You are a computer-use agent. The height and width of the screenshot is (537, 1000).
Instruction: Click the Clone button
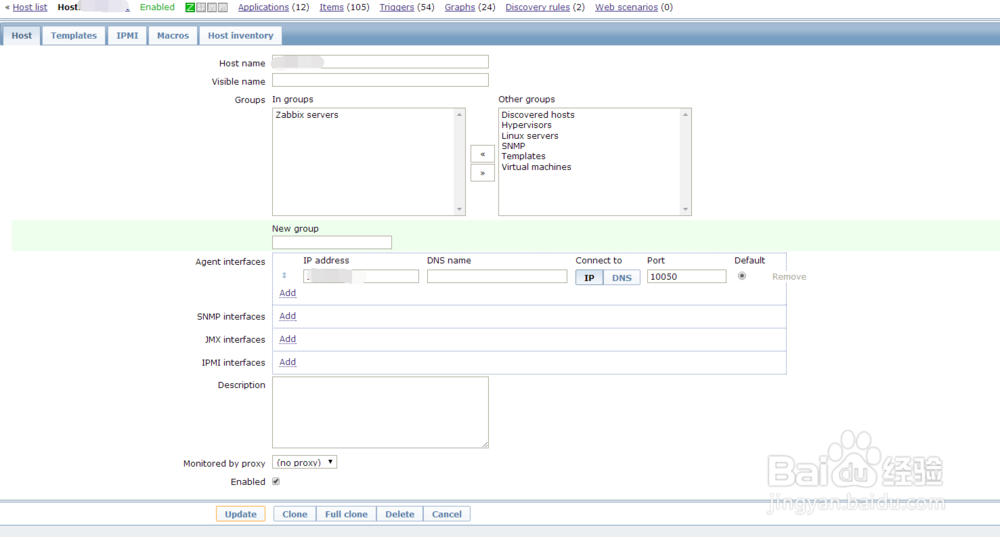(295, 514)
